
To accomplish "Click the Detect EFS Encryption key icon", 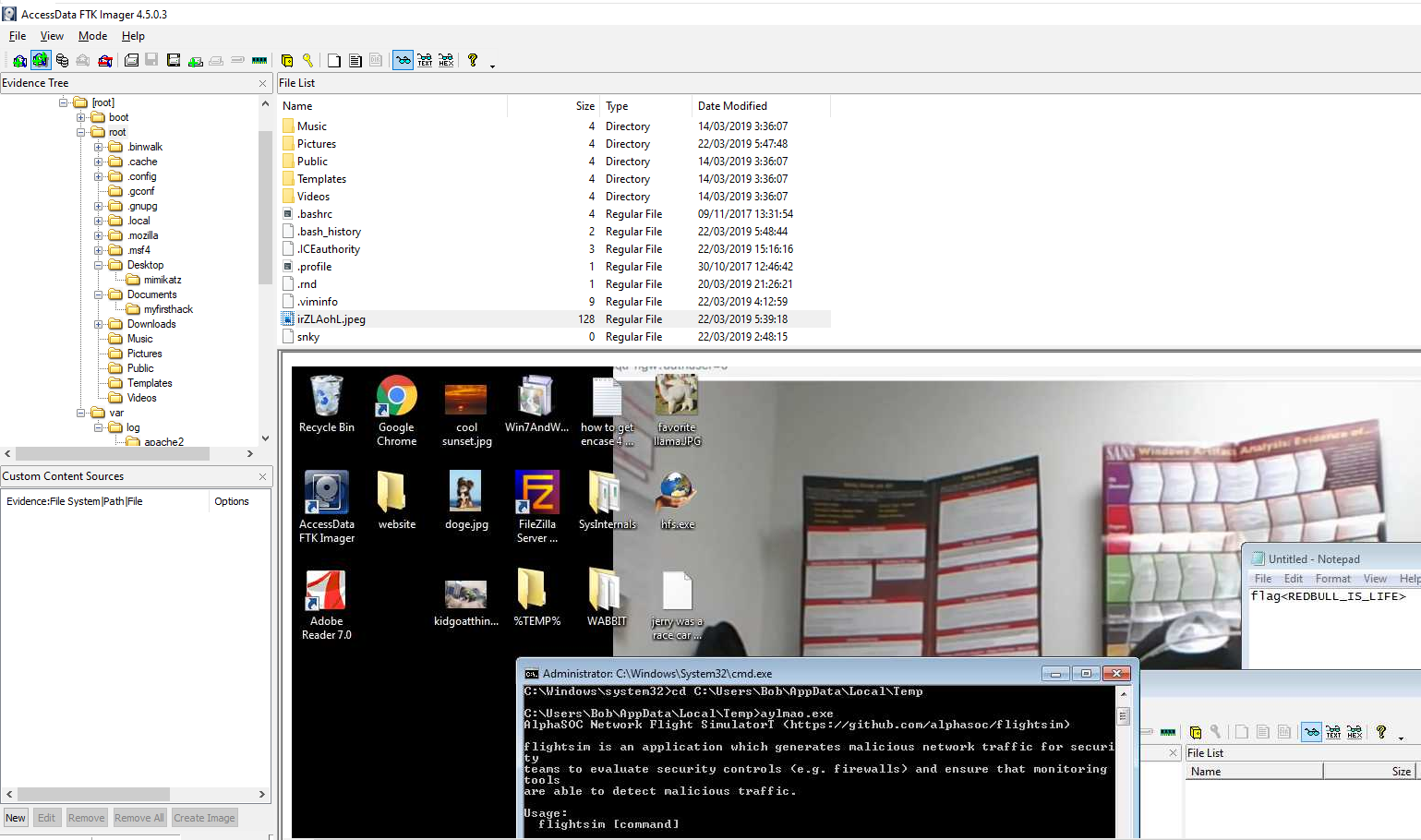I will tap(308, 61).
